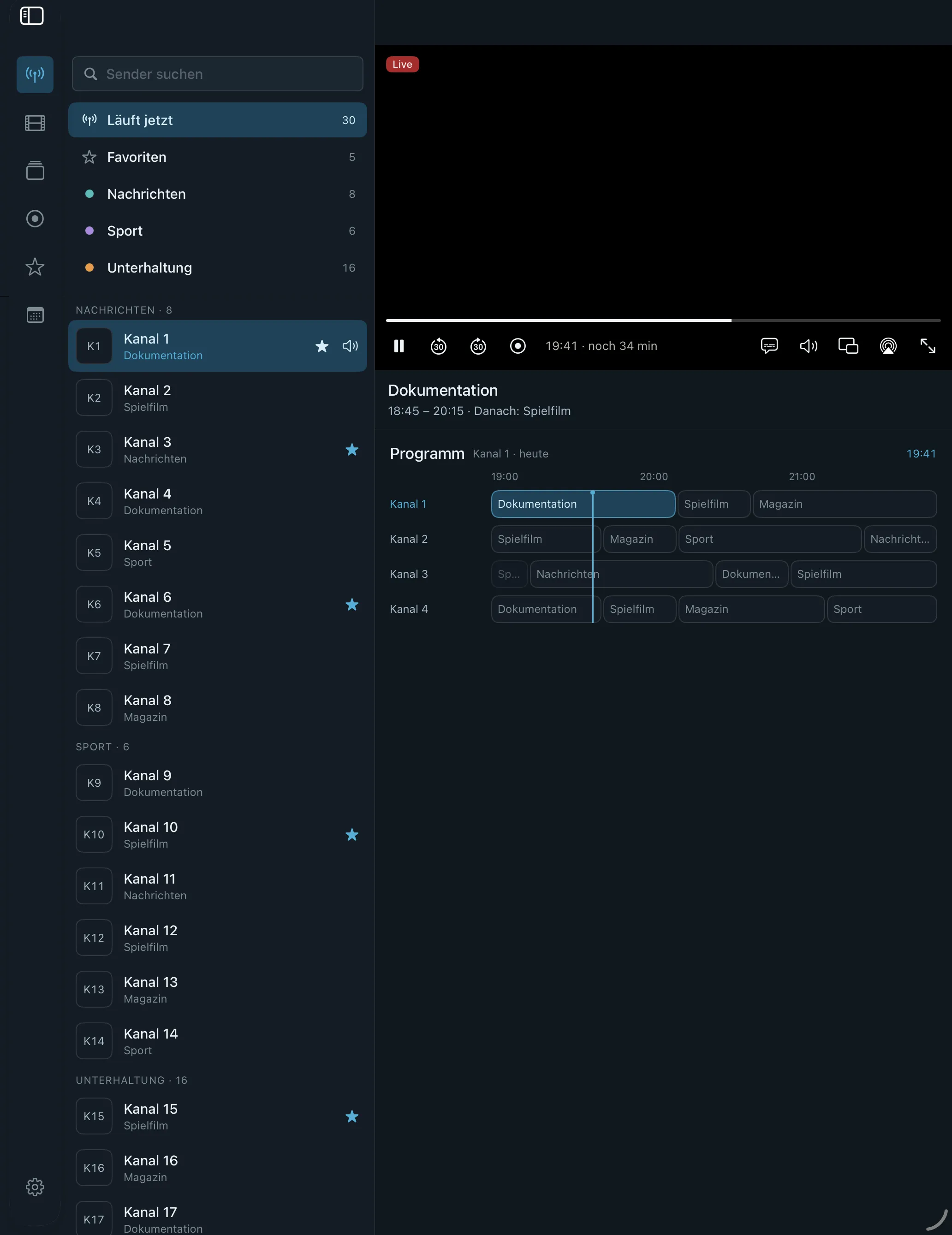Image resolution: width=952 pixels, height=1235 pixels.
Task: Switch to Kanal 2 Spielfilm
Action: point(218,398)
